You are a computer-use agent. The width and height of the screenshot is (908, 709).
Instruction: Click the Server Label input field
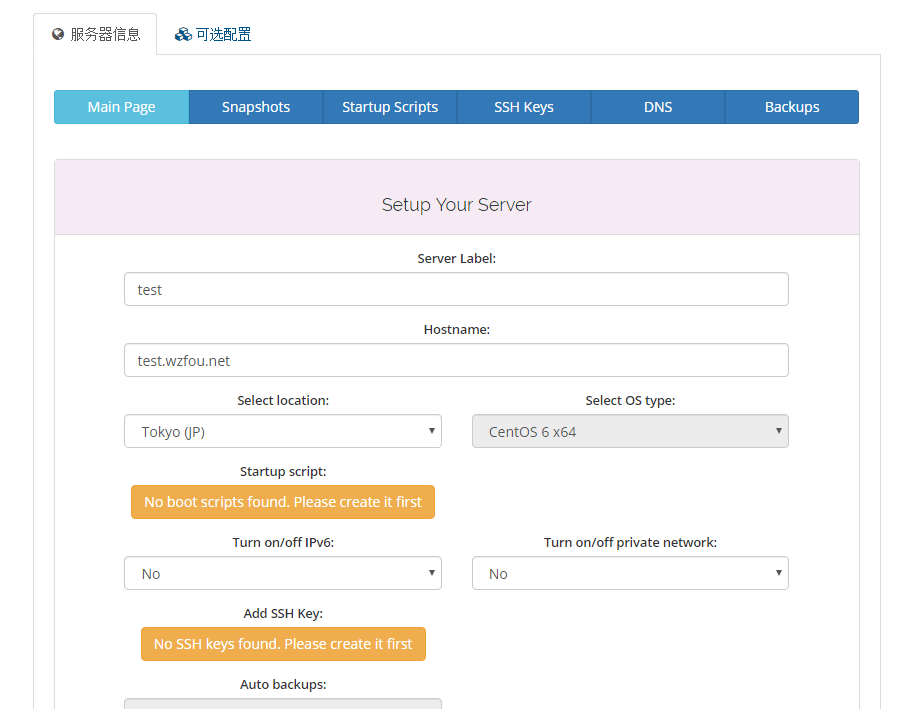[456, 289]
